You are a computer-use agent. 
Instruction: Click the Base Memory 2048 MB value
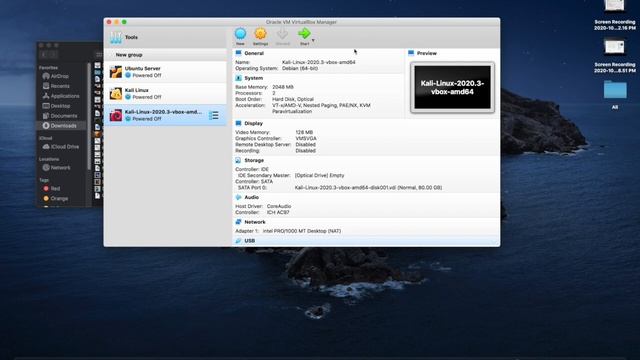point(283,87)
